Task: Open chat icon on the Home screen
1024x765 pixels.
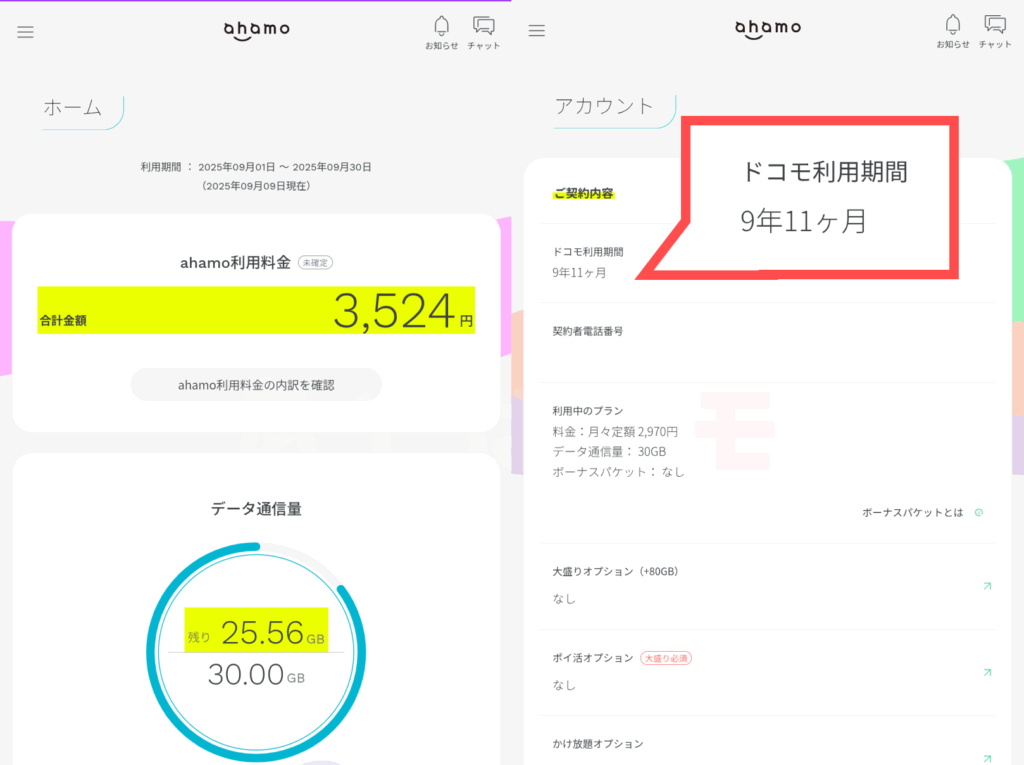Action: [x=484, y=32]
